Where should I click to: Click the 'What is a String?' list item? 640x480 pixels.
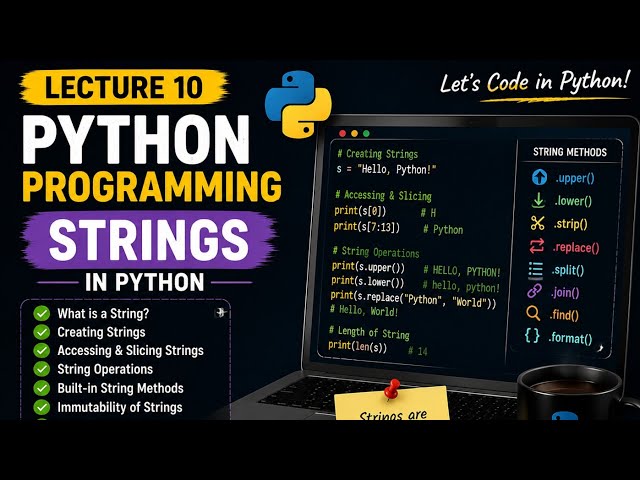[103, 313]
